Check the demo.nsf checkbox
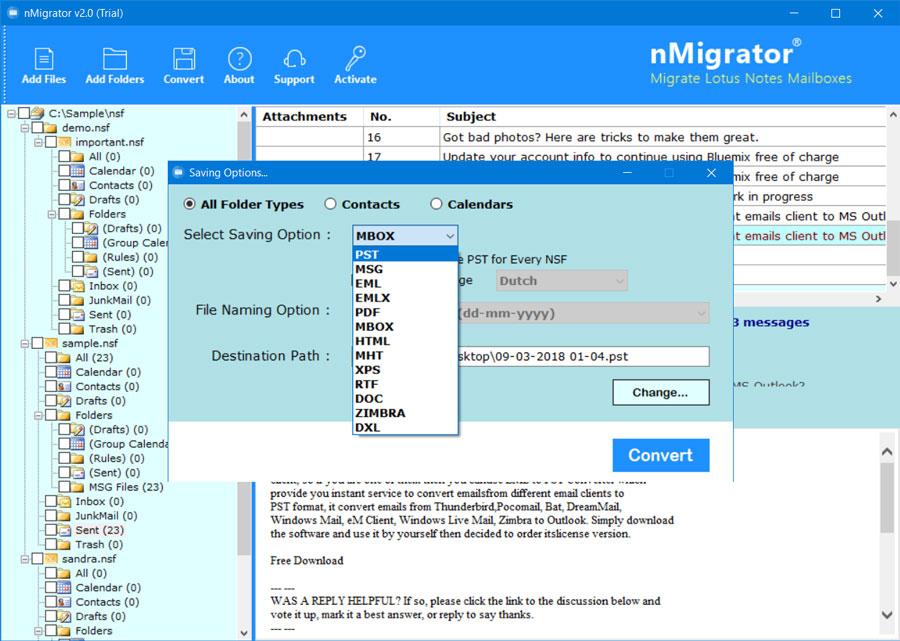900x641 pixels. pyautogui.click(x=37, y=128)
